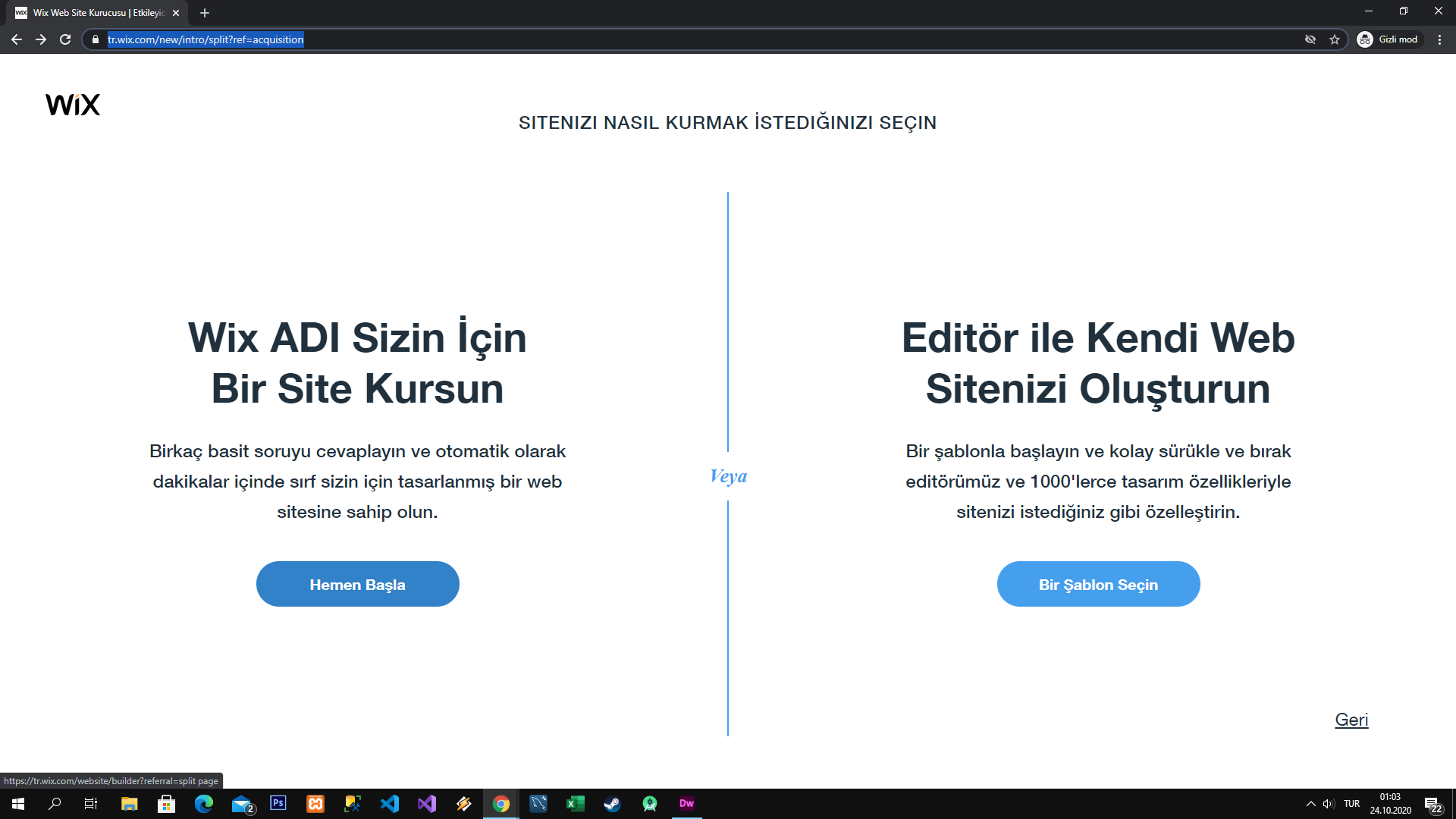Switch the TUR input language
1456x819 pixels.
pos(1351,804)
